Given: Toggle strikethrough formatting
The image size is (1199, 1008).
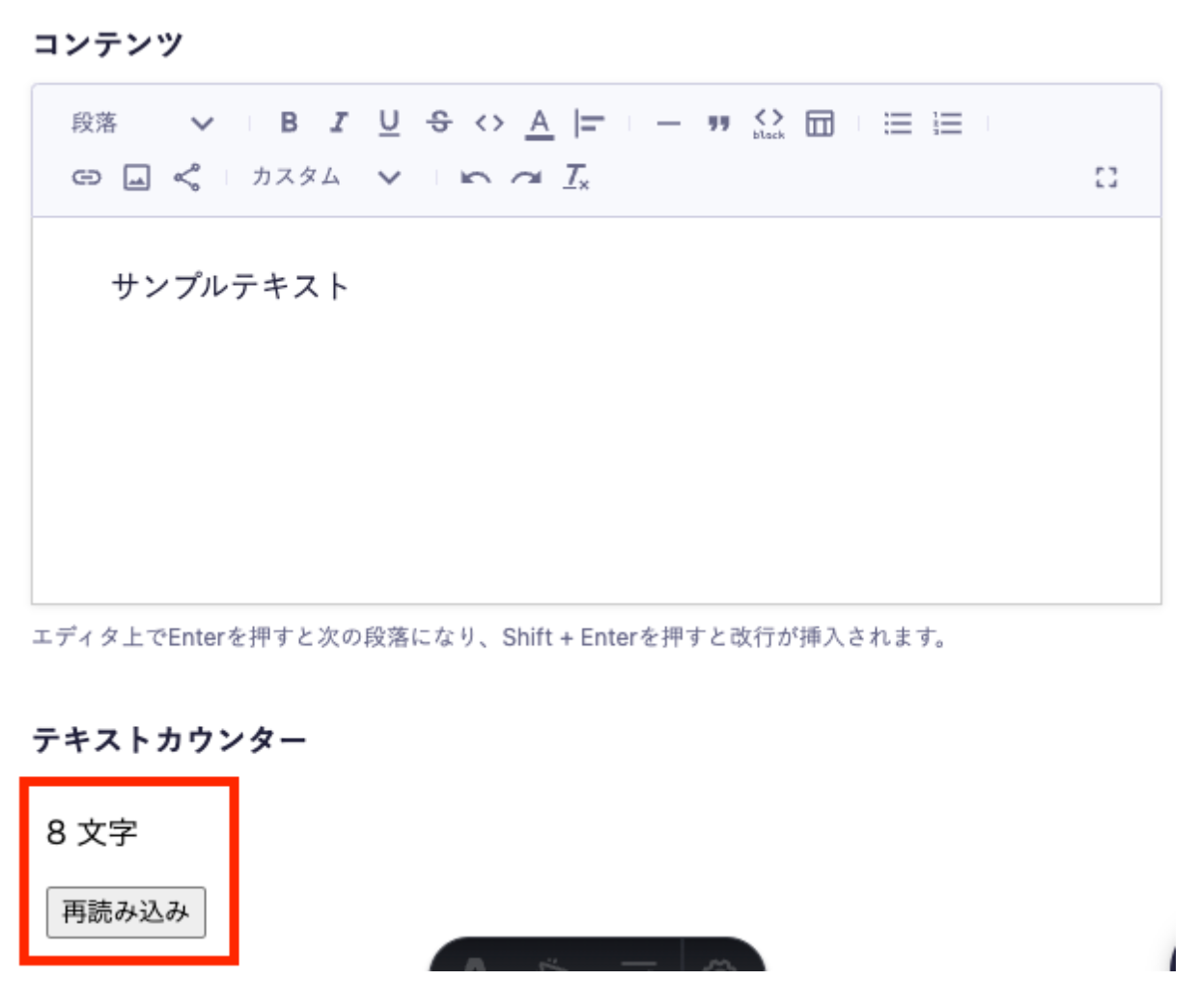Looking at the screenshot, I should (x=439, y=123).
